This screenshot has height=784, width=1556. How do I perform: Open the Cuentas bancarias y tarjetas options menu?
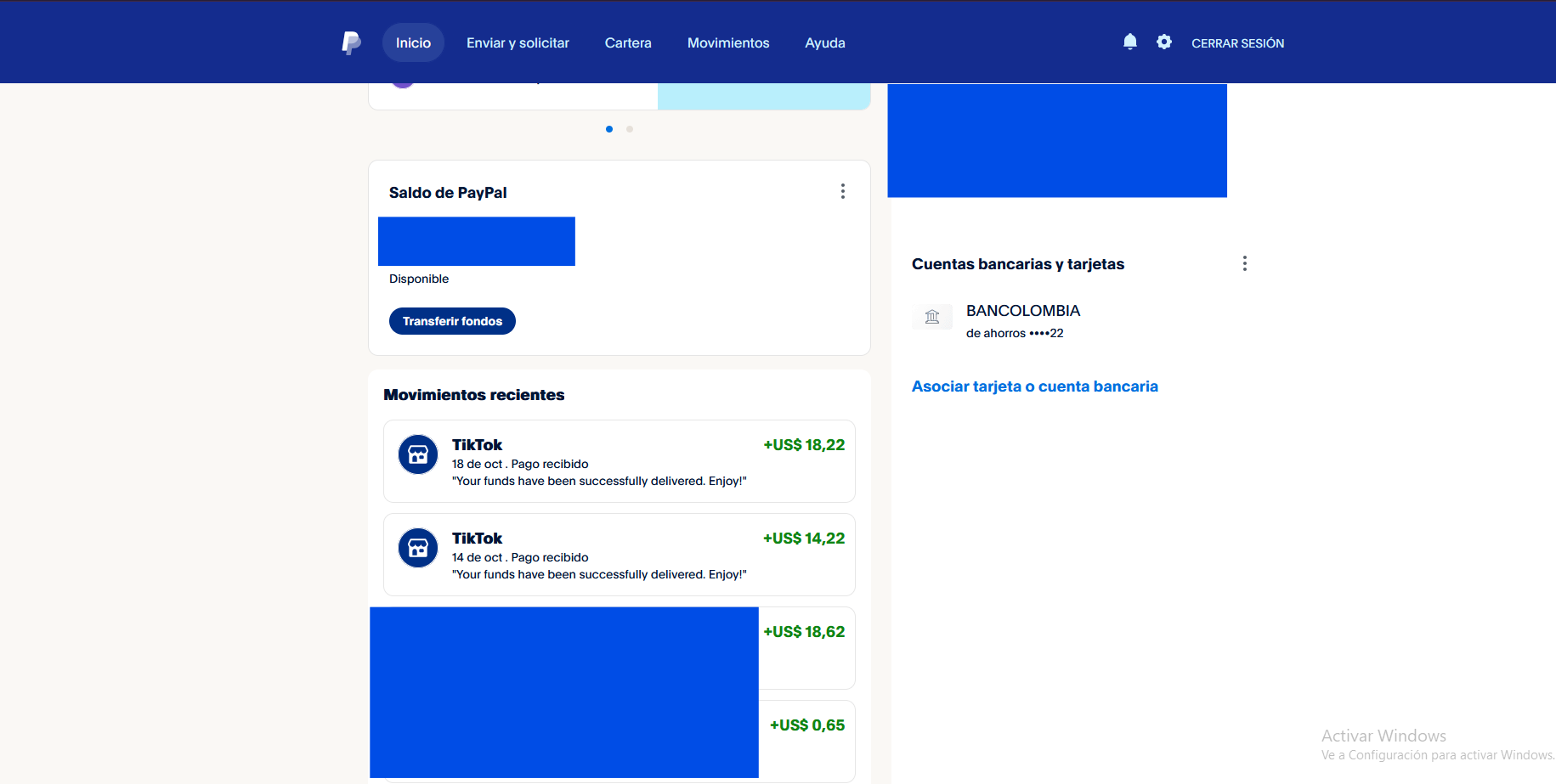coord(1245,263)
